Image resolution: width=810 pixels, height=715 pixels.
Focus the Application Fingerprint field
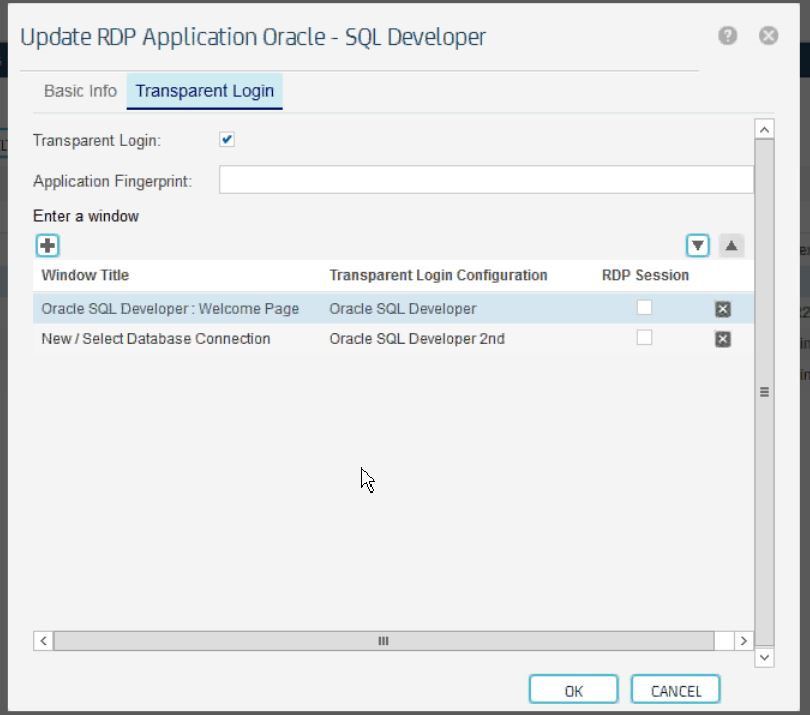click(x=486, y=180)
